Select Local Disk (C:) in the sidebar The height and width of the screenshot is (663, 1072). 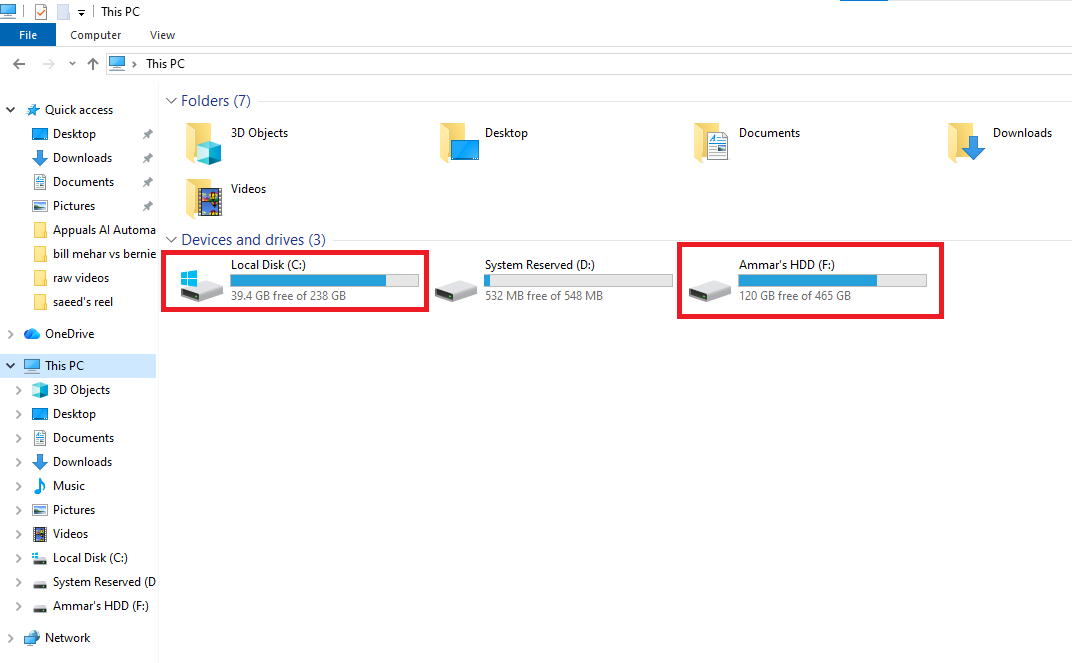[x=90, y=558]
